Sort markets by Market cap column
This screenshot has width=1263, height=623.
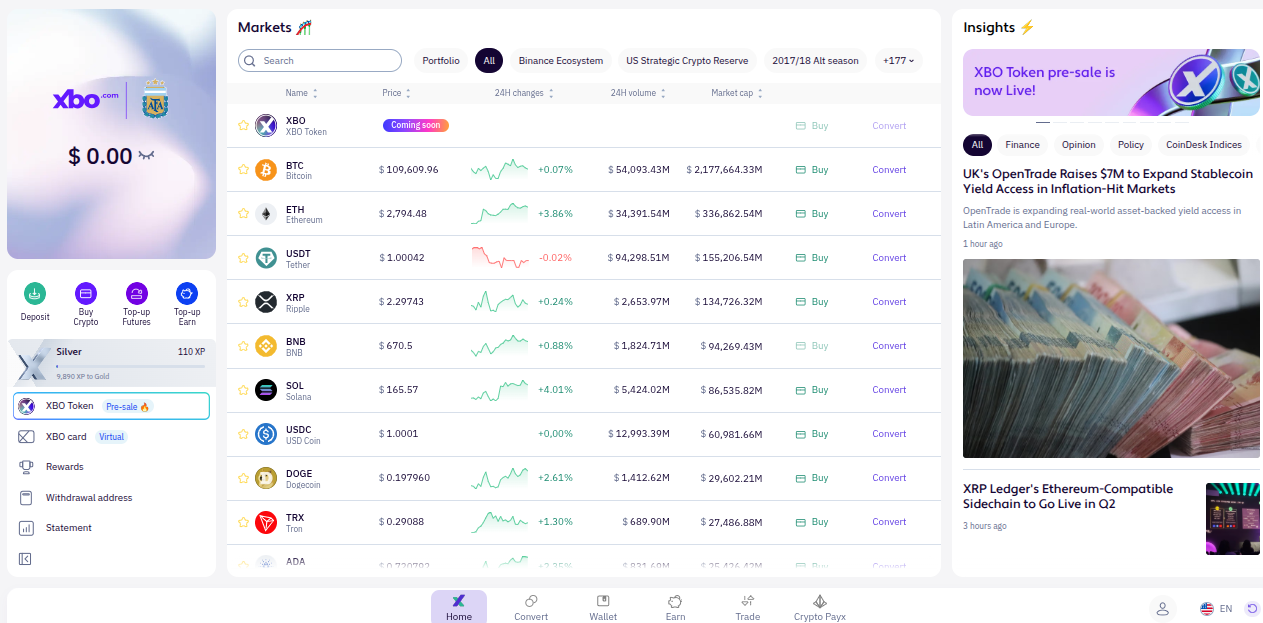pyautogui.click(x=737, y=93)
